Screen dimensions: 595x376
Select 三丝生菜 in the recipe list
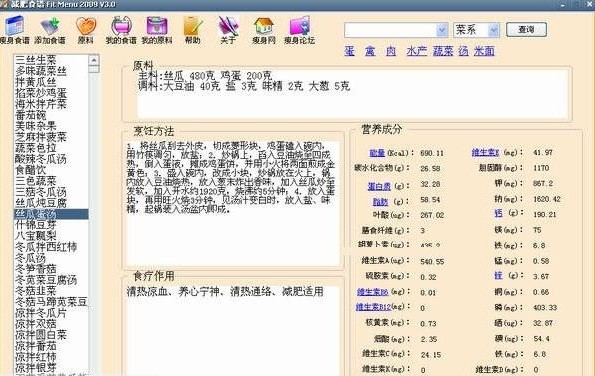coord(51,60)
